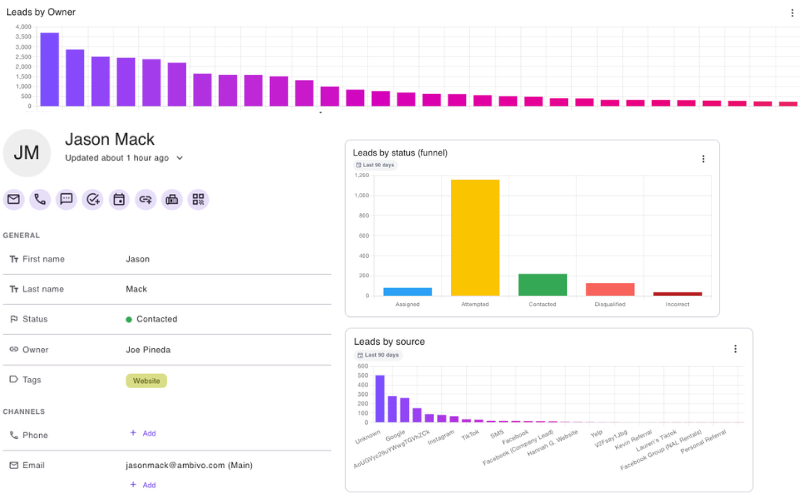The image size is (800, 500).
Task: Edit the First name value Jason
Action: (x=138, y=259)
